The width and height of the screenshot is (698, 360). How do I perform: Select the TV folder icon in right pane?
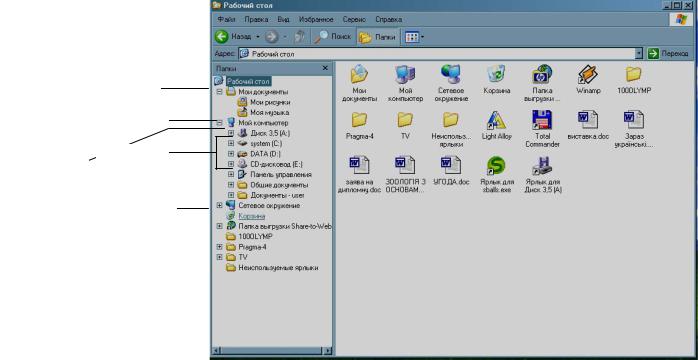[x=405, y=120]
